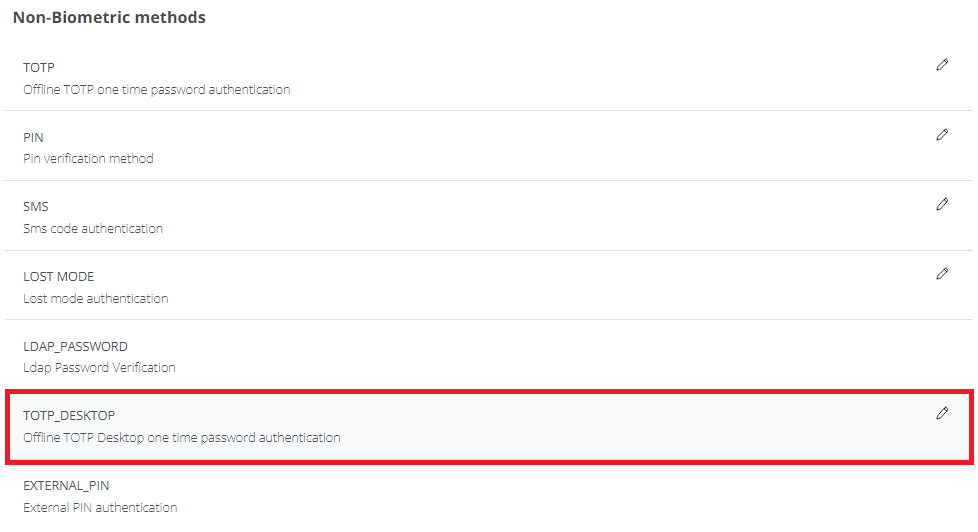Screen dimensions: 978x532
Task: Select the LOST MODE title text
Action: pyautogui.click(x=59, y=277)
